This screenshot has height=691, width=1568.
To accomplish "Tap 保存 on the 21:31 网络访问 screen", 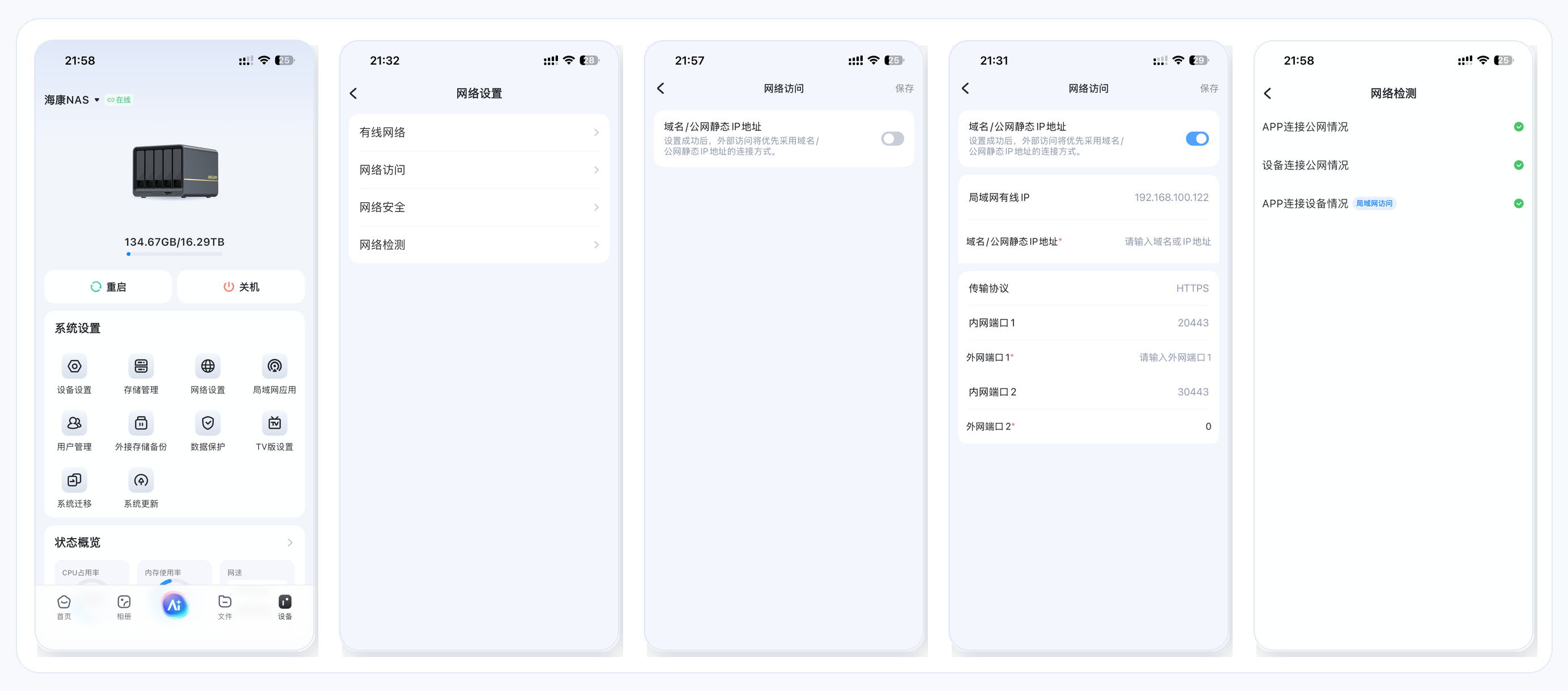I will [1209, 88].
